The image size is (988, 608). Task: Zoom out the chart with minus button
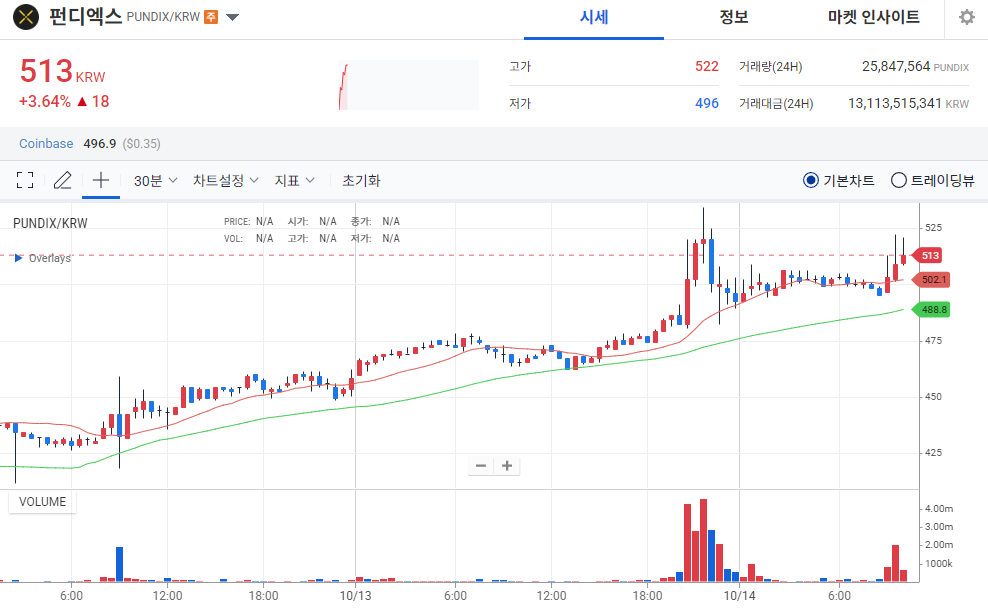[x=480, y=465]
